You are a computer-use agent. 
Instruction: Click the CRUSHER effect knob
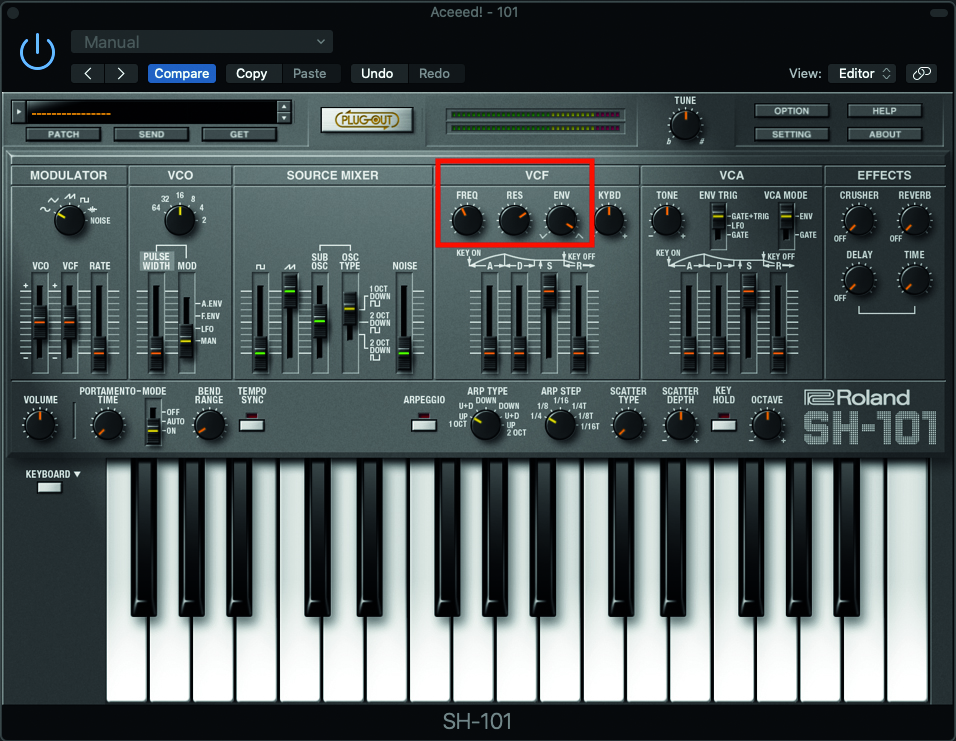coord(858,220)
